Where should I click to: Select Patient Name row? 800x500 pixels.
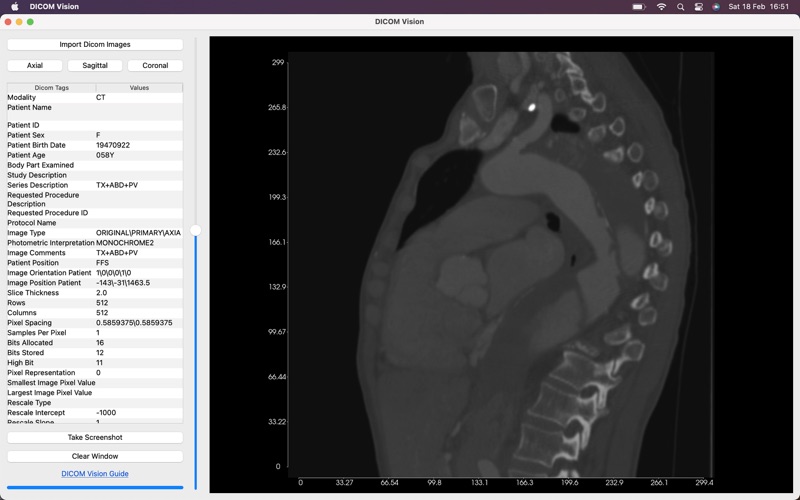coord(95,111)
